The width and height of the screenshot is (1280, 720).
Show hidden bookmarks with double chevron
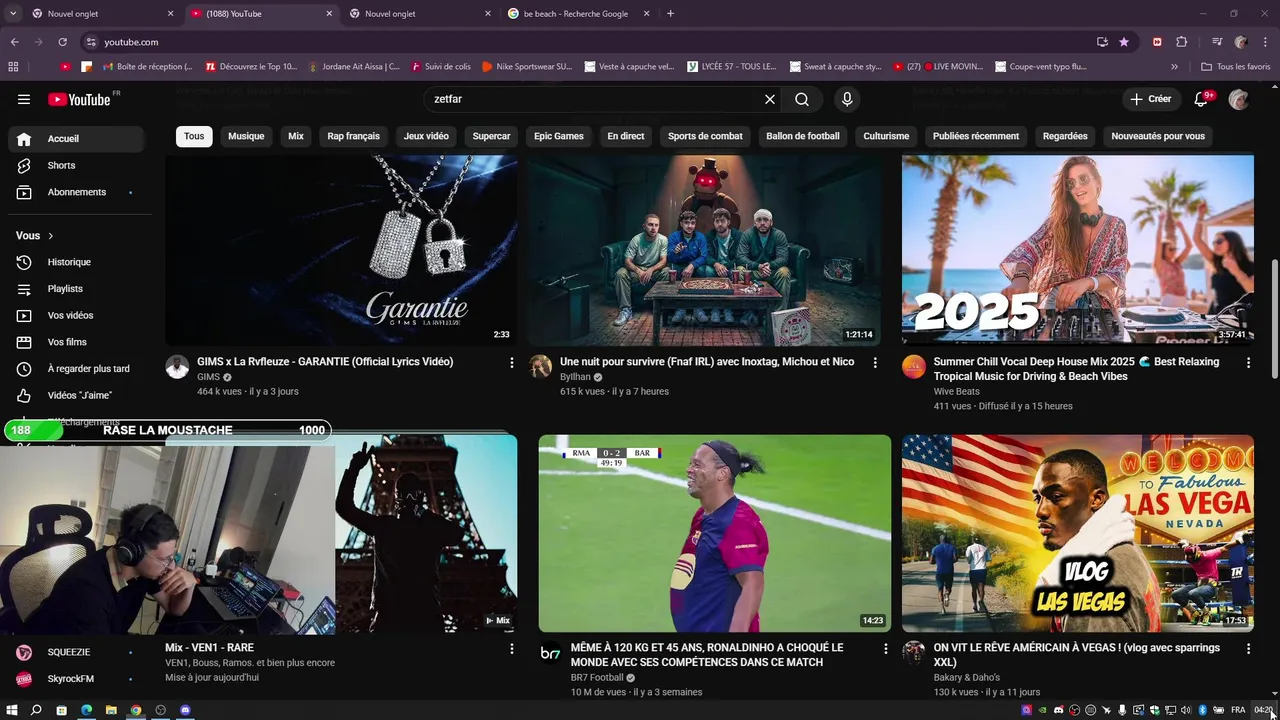point(1174,67)
